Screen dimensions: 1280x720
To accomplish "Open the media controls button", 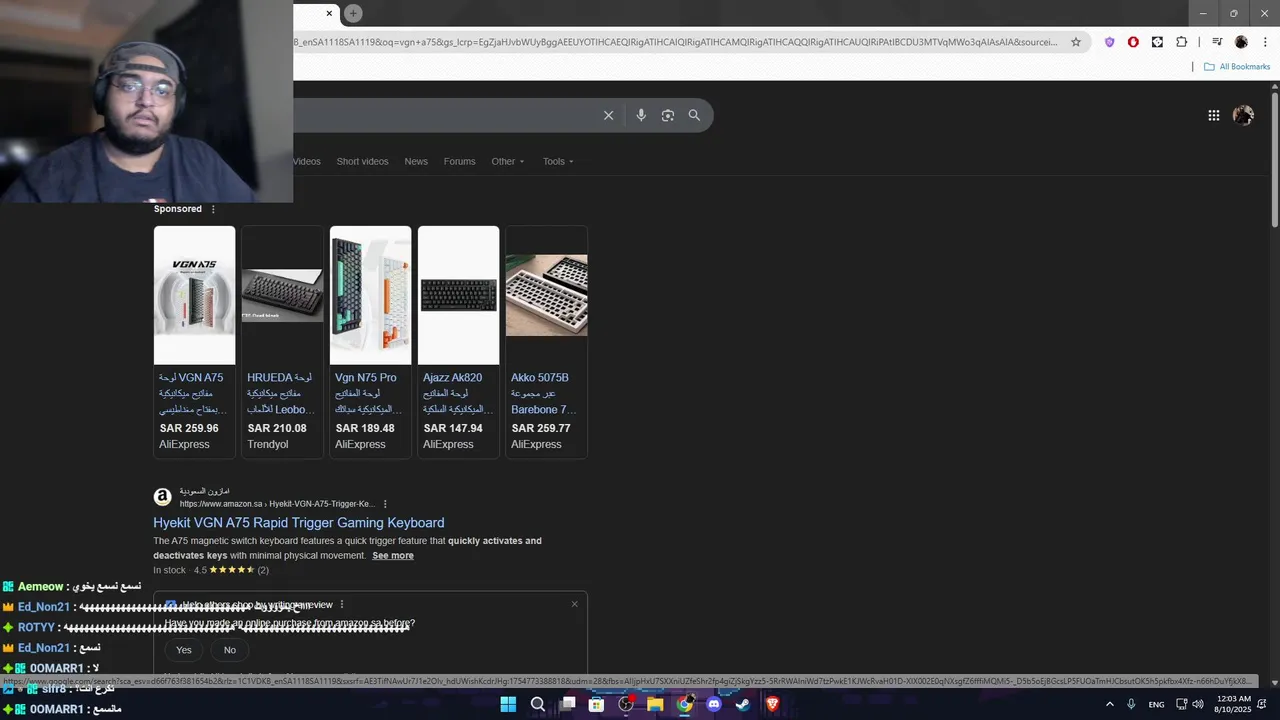I will click(1217, 42).
